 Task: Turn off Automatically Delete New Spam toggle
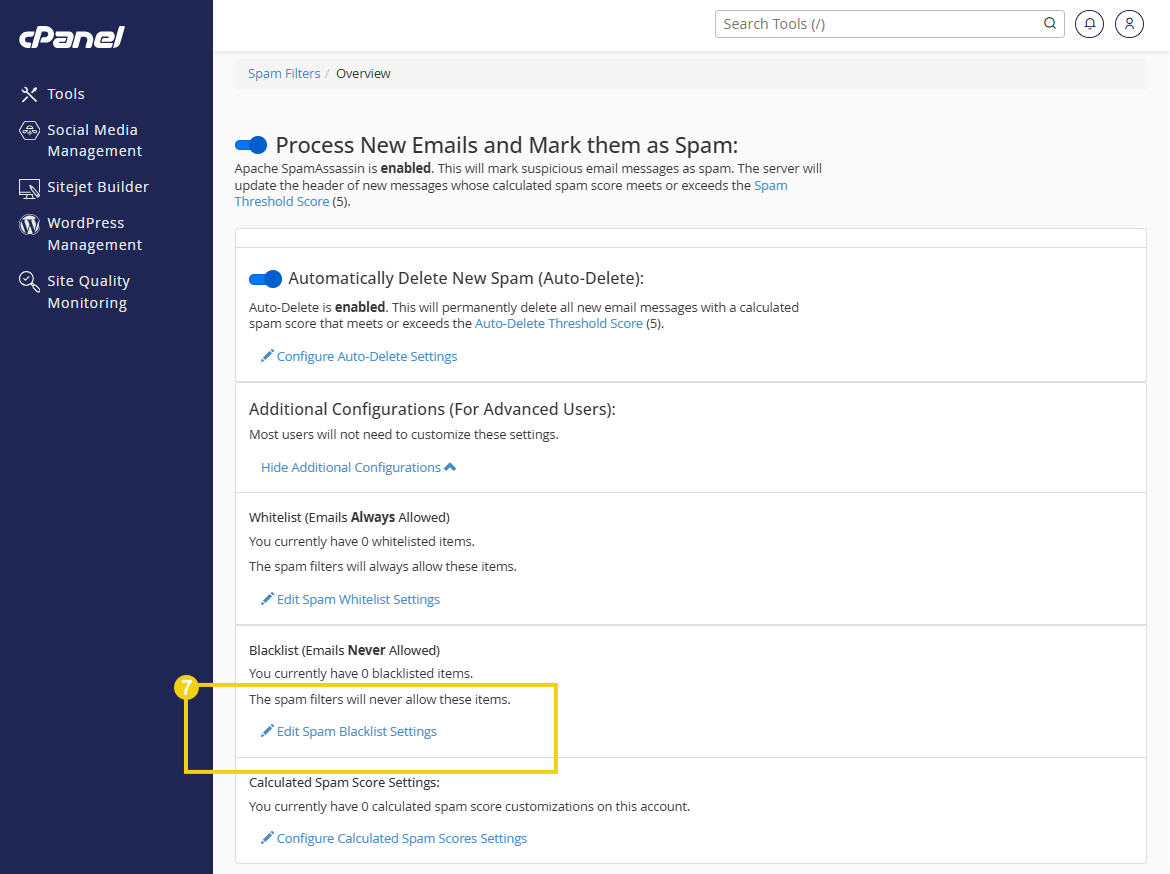[x=265, y=278]
